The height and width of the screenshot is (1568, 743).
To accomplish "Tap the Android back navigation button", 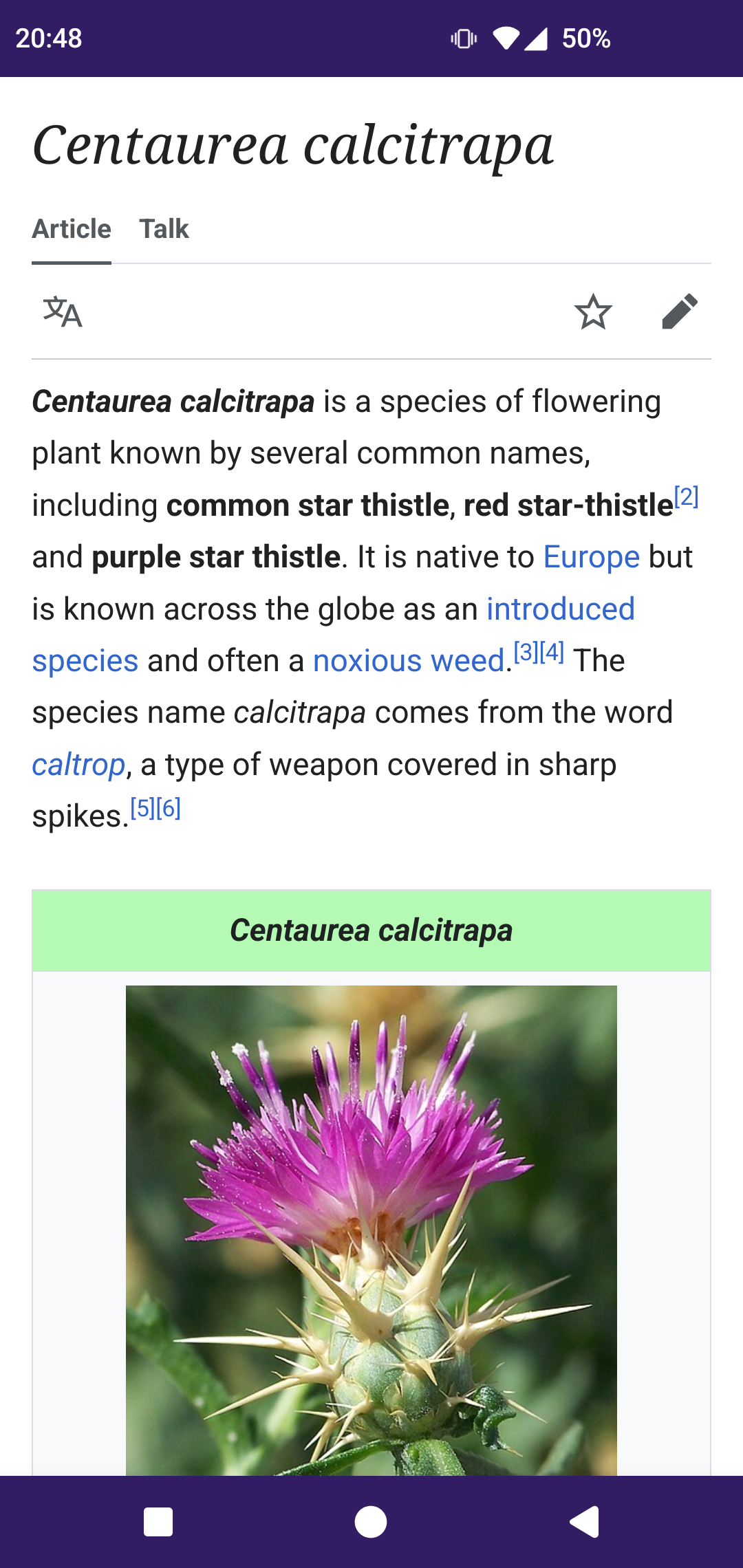I will point(584,1522).
